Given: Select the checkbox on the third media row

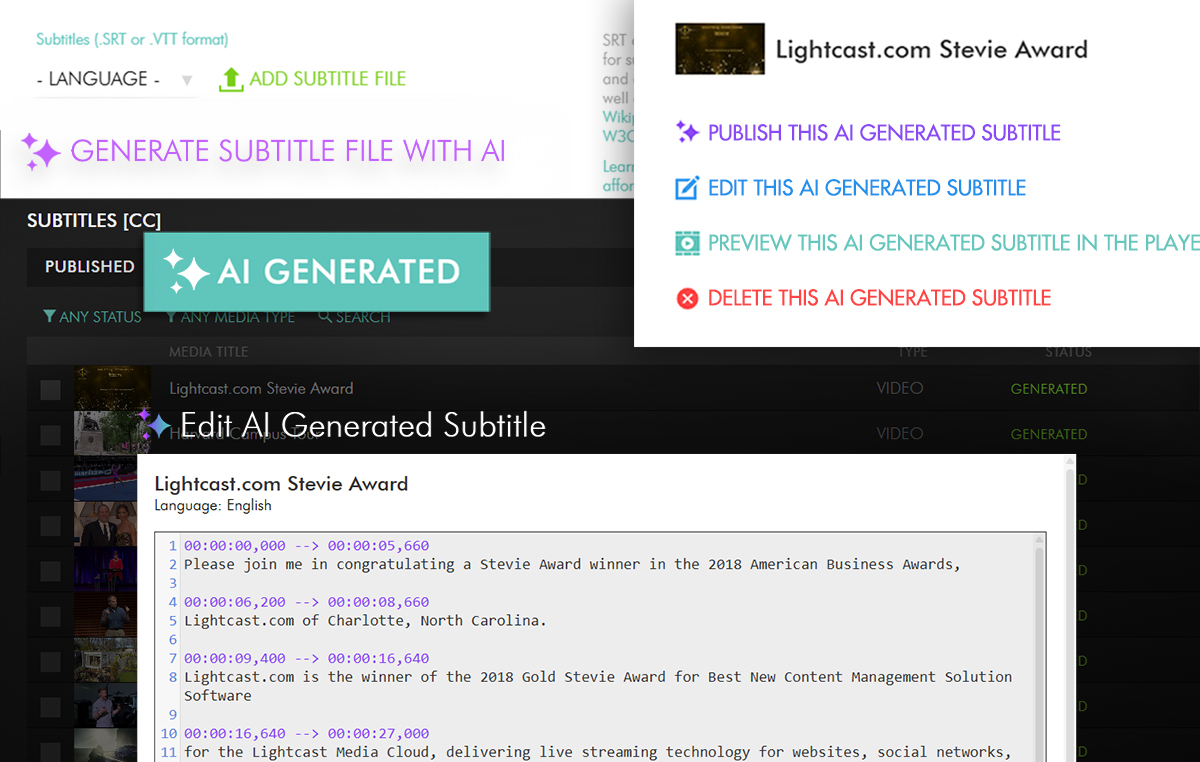Looking at the screenshot, I should 50,480.
